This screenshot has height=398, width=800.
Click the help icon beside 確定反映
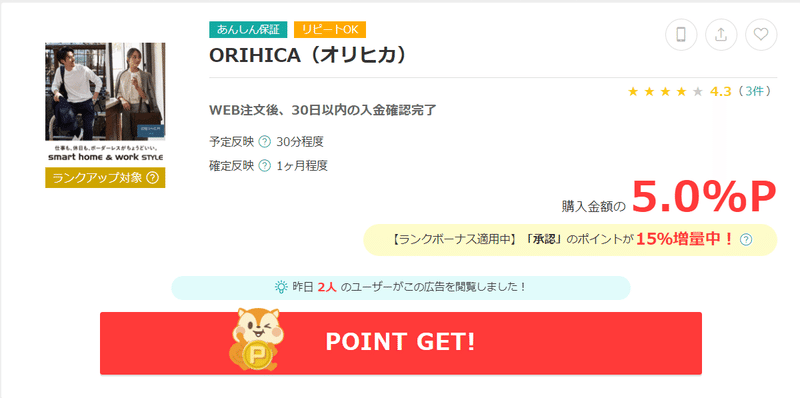264,166
